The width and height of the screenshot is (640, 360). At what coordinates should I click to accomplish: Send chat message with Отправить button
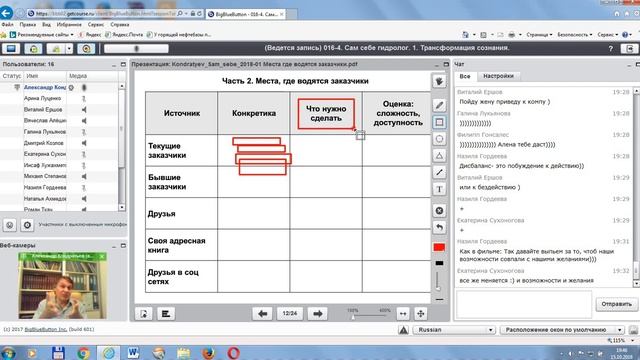(616, 304)
